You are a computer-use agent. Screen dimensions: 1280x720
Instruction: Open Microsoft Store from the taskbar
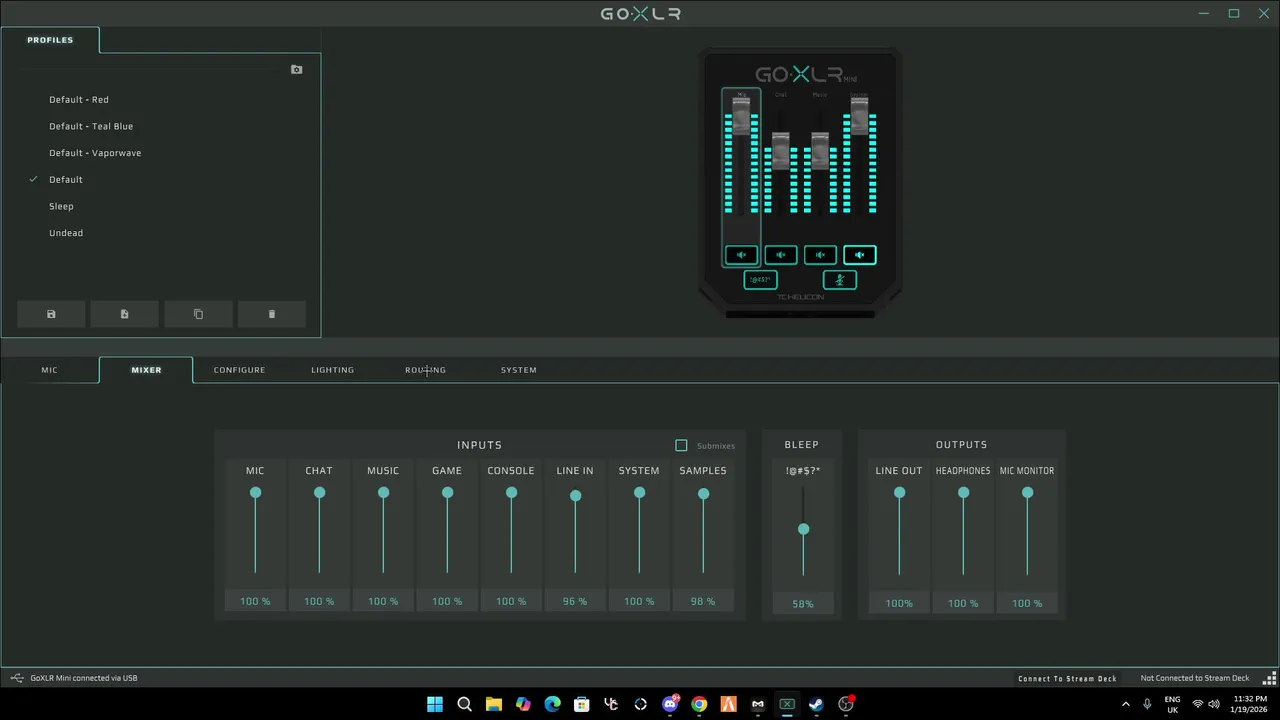(x=582, y=704)
